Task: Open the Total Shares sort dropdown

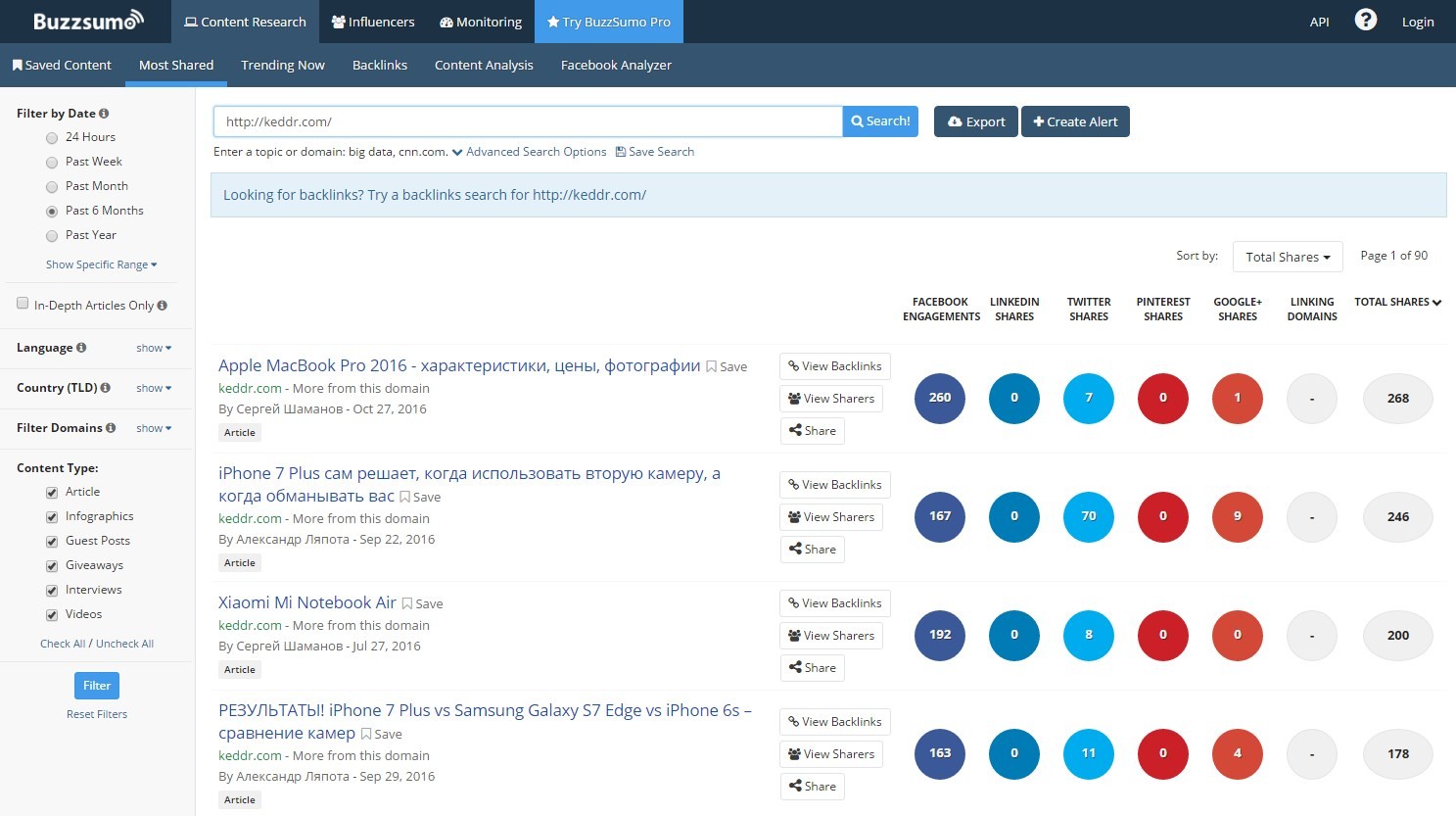Action: pos(1288,257)
